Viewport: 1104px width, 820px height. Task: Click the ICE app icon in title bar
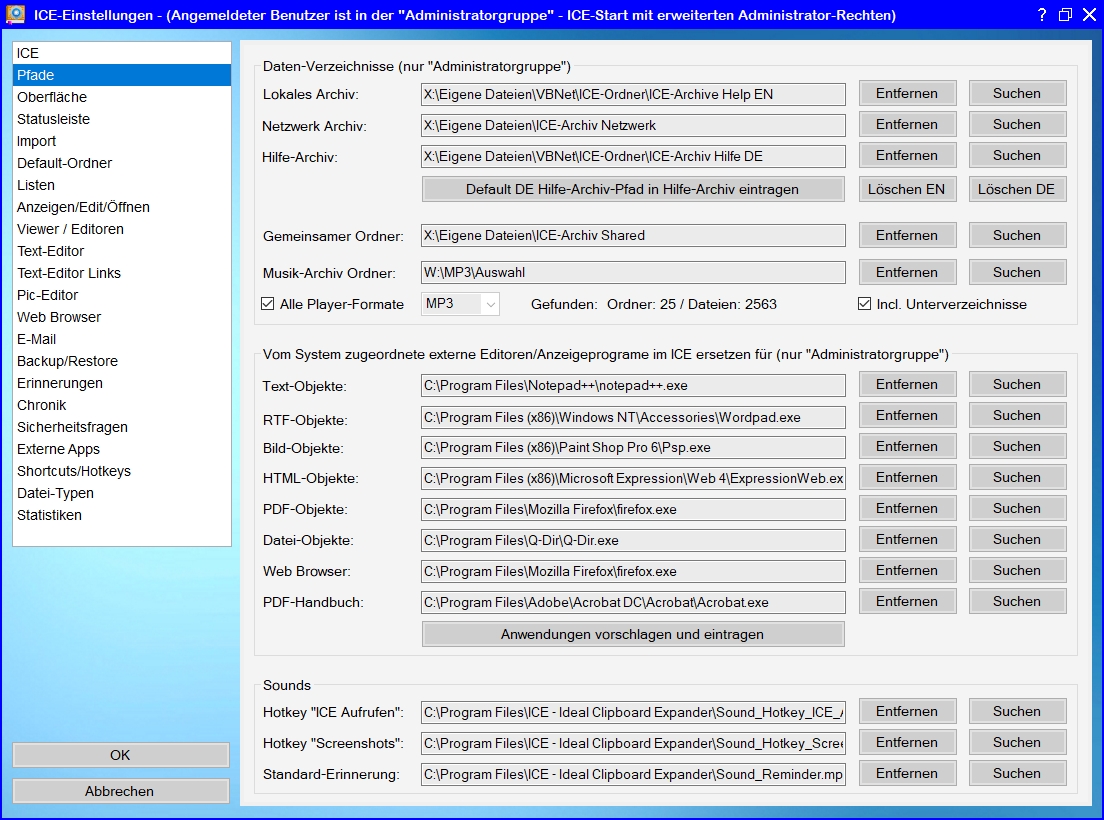click(15, 14)
